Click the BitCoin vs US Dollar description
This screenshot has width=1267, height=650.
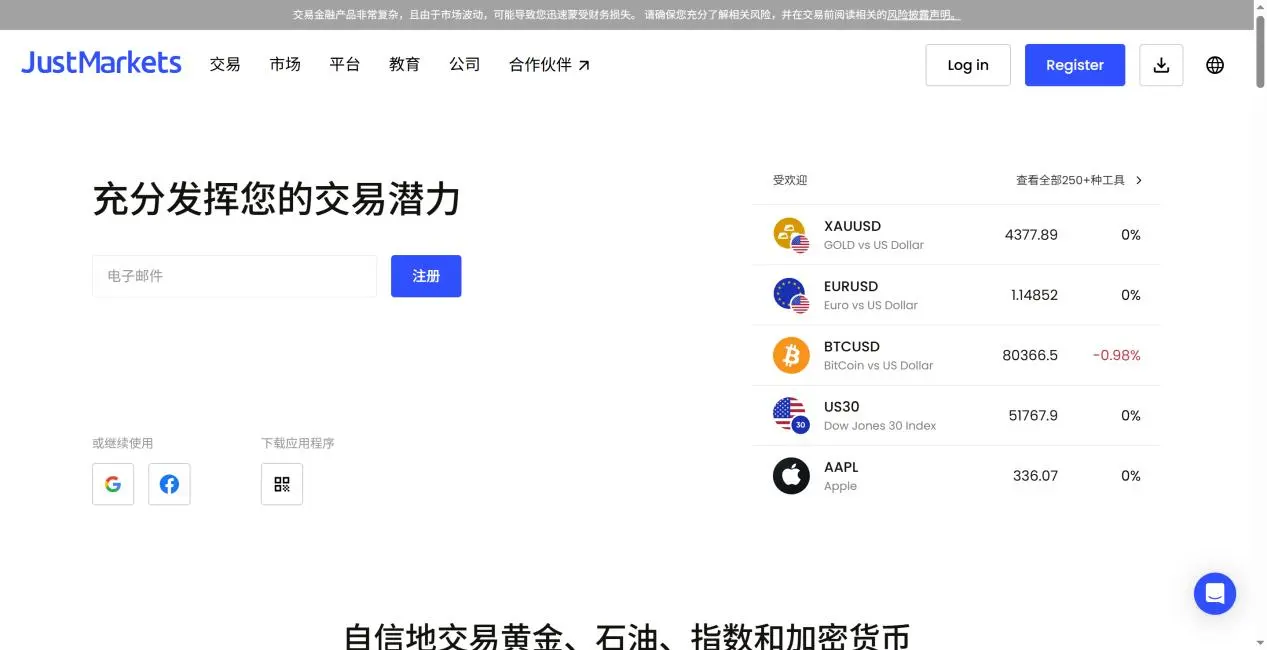point(878,366)
